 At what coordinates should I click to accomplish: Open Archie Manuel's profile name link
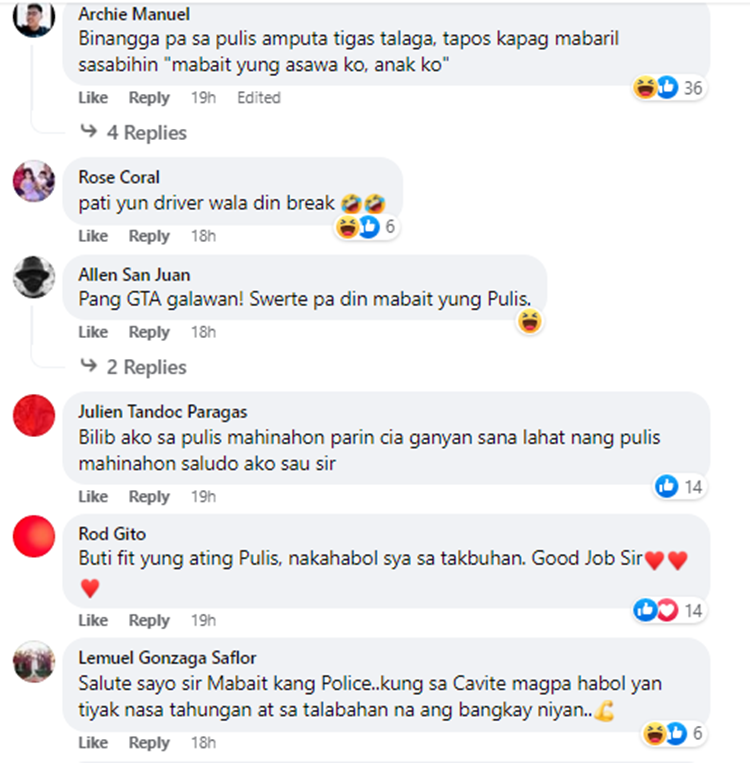pyautogui.click(x=134, y=14)
